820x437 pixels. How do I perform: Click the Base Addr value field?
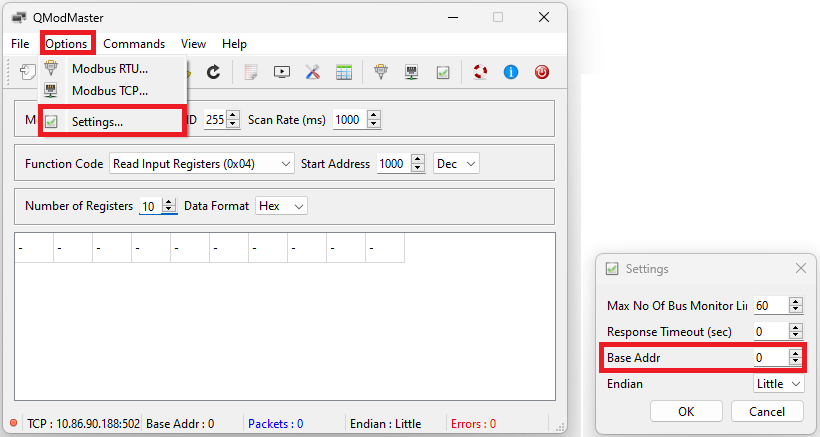pos(771,357)
